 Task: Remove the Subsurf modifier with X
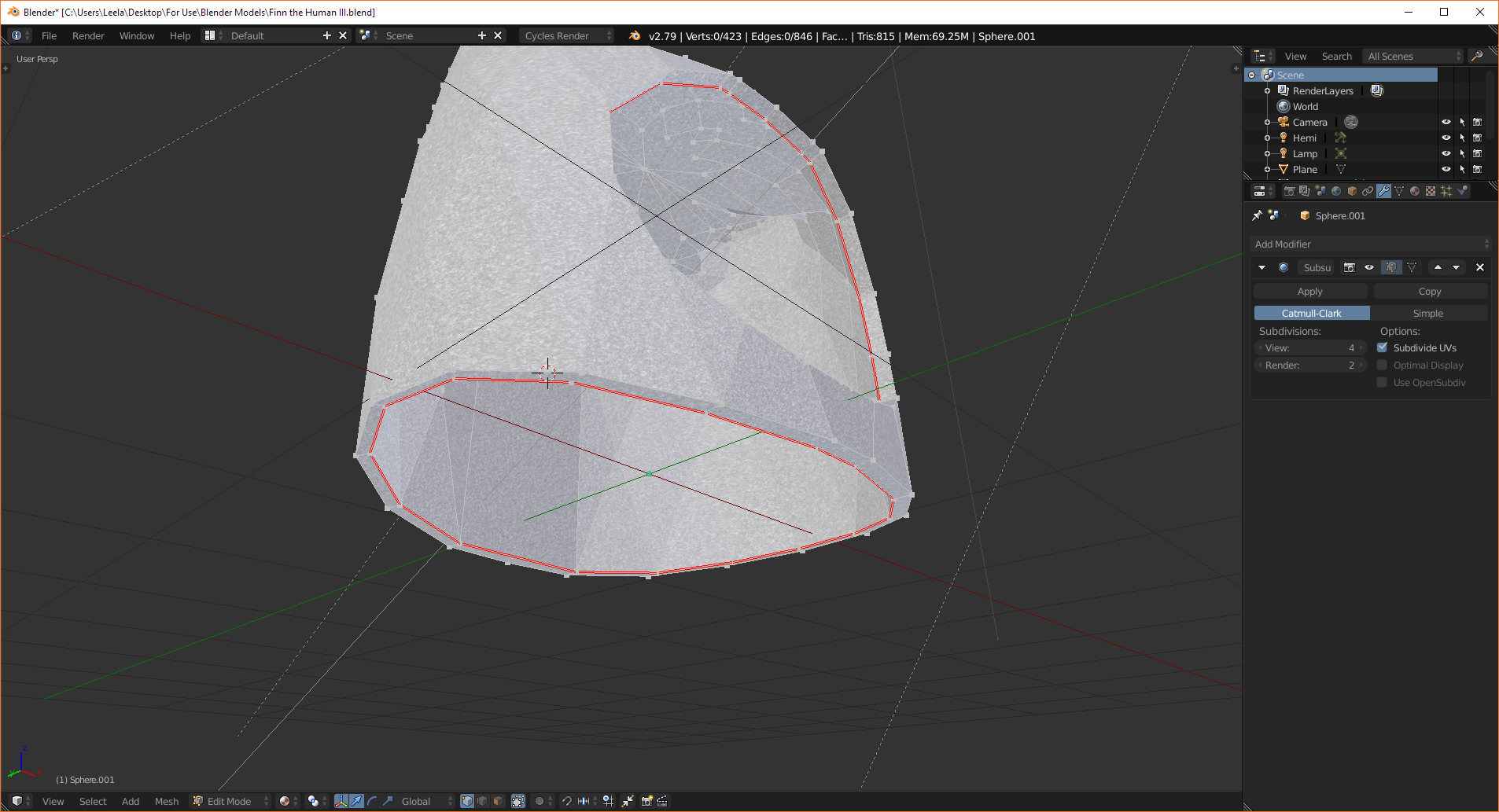point(1479,267)
